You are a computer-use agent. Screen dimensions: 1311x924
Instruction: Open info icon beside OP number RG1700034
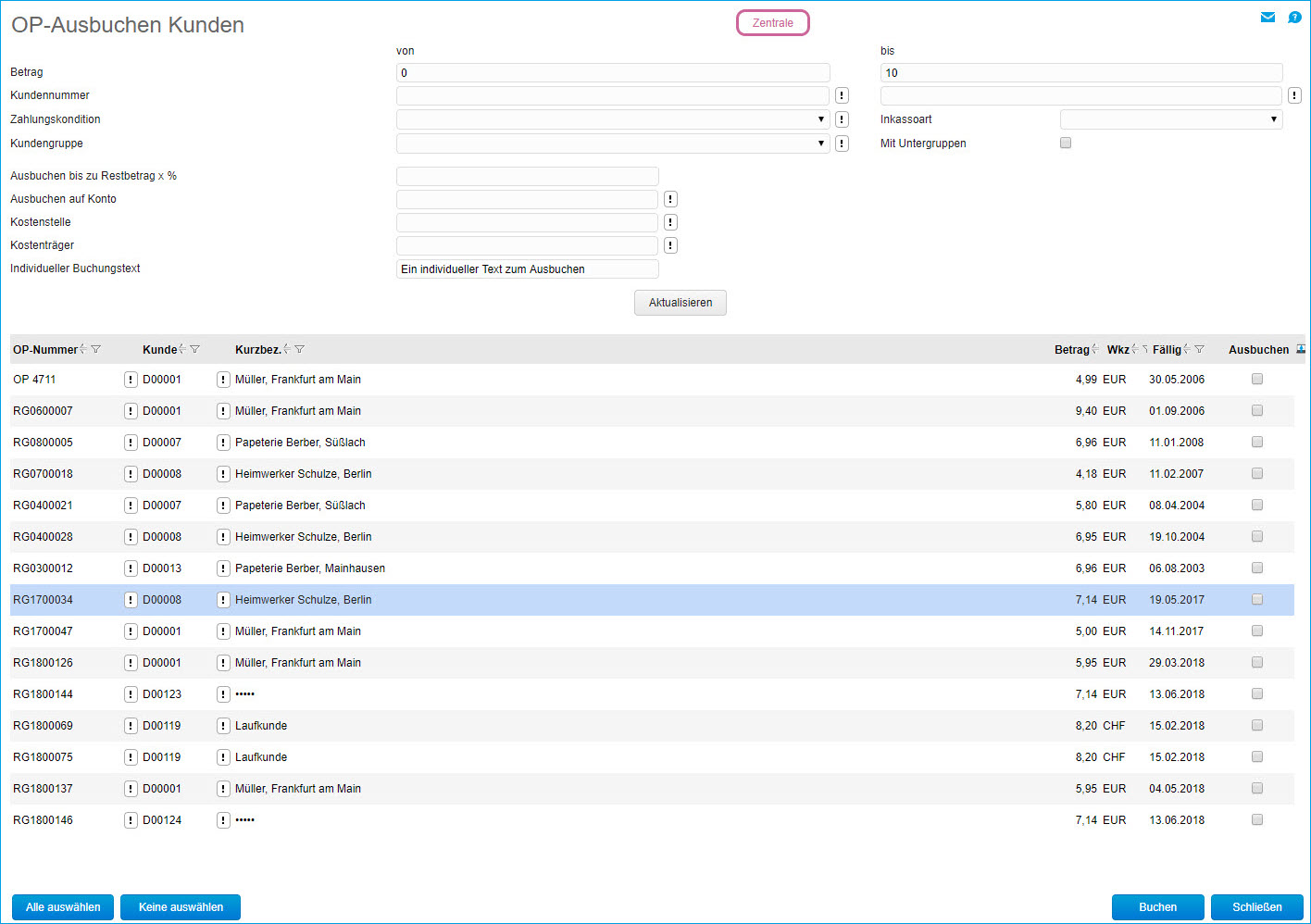tap(131, 600)
